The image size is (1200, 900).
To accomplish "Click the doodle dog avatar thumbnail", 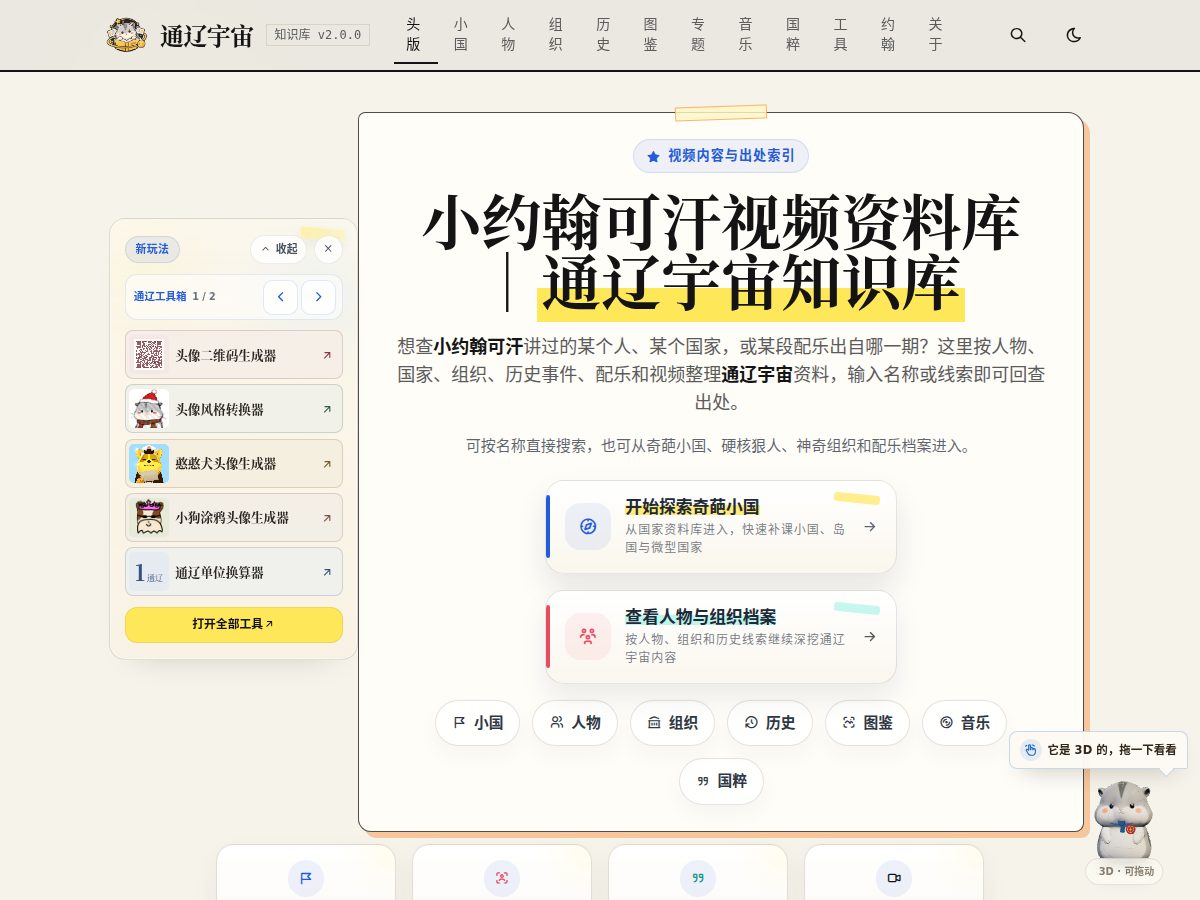I will [x=149, y=518].
